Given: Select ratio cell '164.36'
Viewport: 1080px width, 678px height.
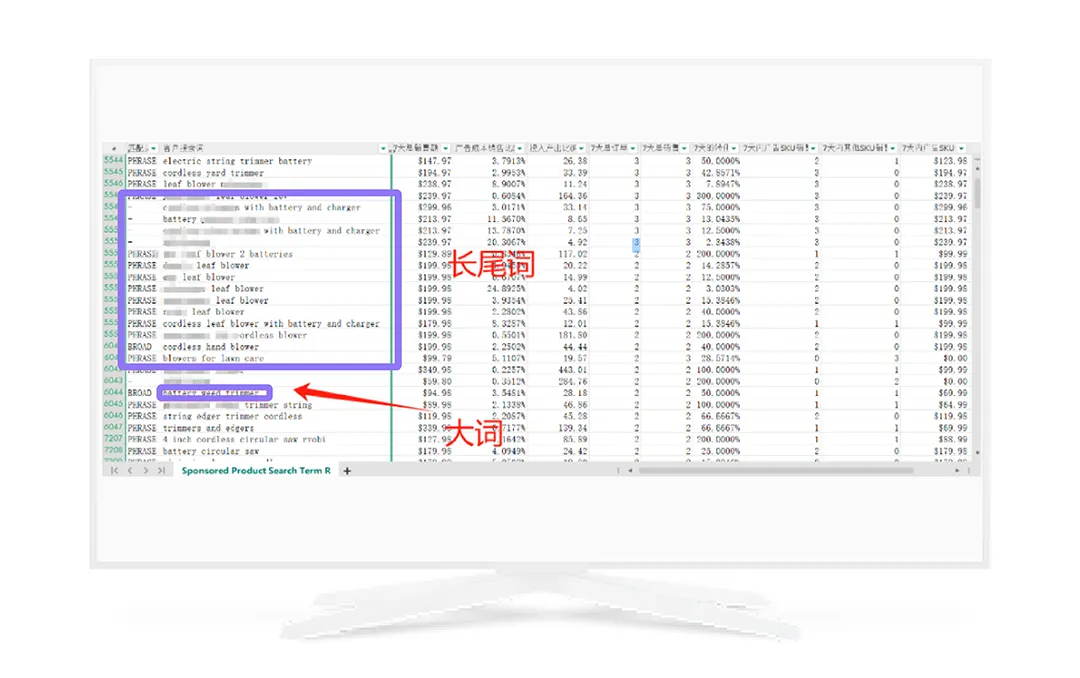Looking at the screenshot, I should (574, 196).
